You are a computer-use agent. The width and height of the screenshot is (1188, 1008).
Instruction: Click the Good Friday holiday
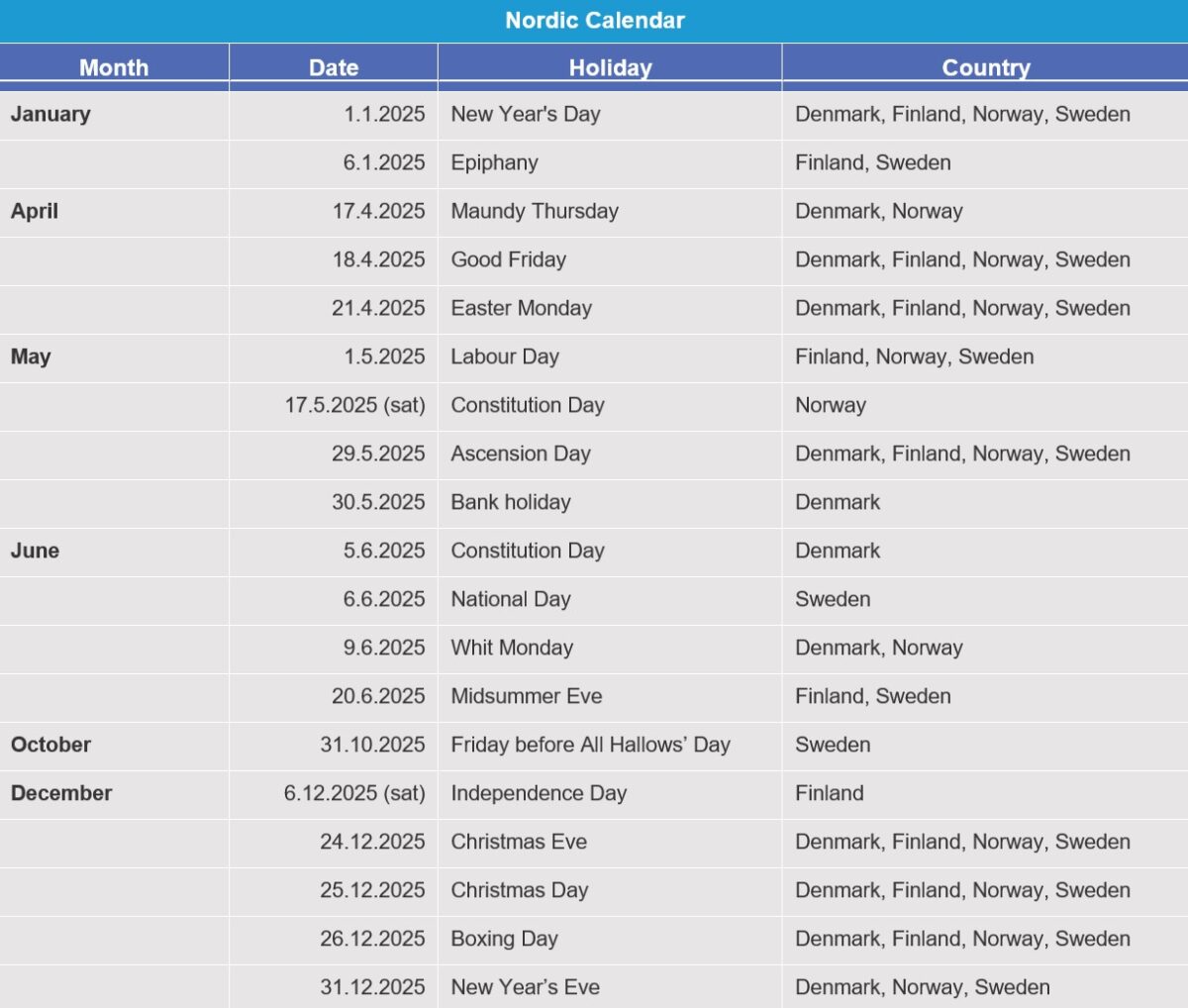[x=509, y=259]
